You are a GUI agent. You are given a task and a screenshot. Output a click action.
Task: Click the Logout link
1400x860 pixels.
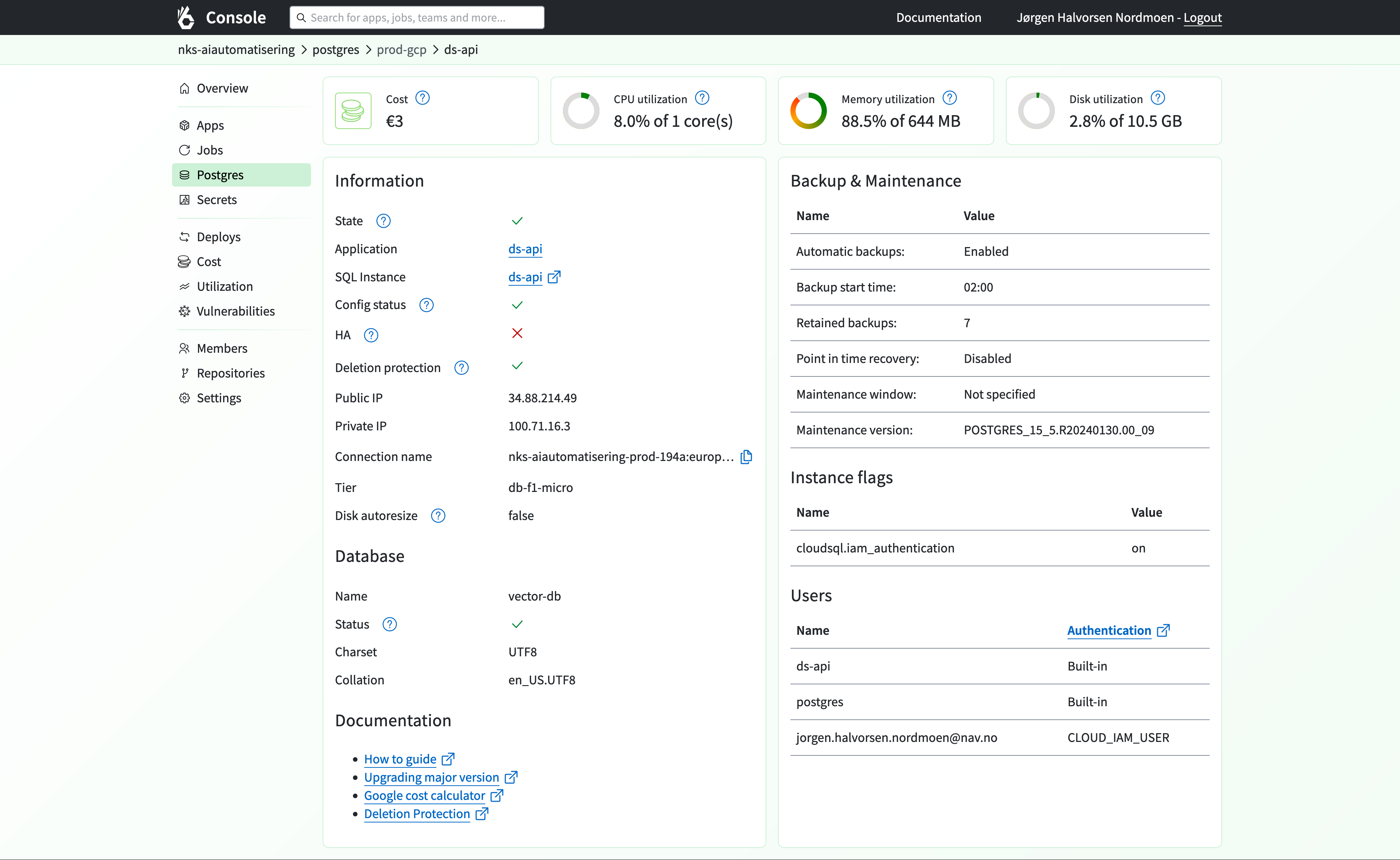1202,17
